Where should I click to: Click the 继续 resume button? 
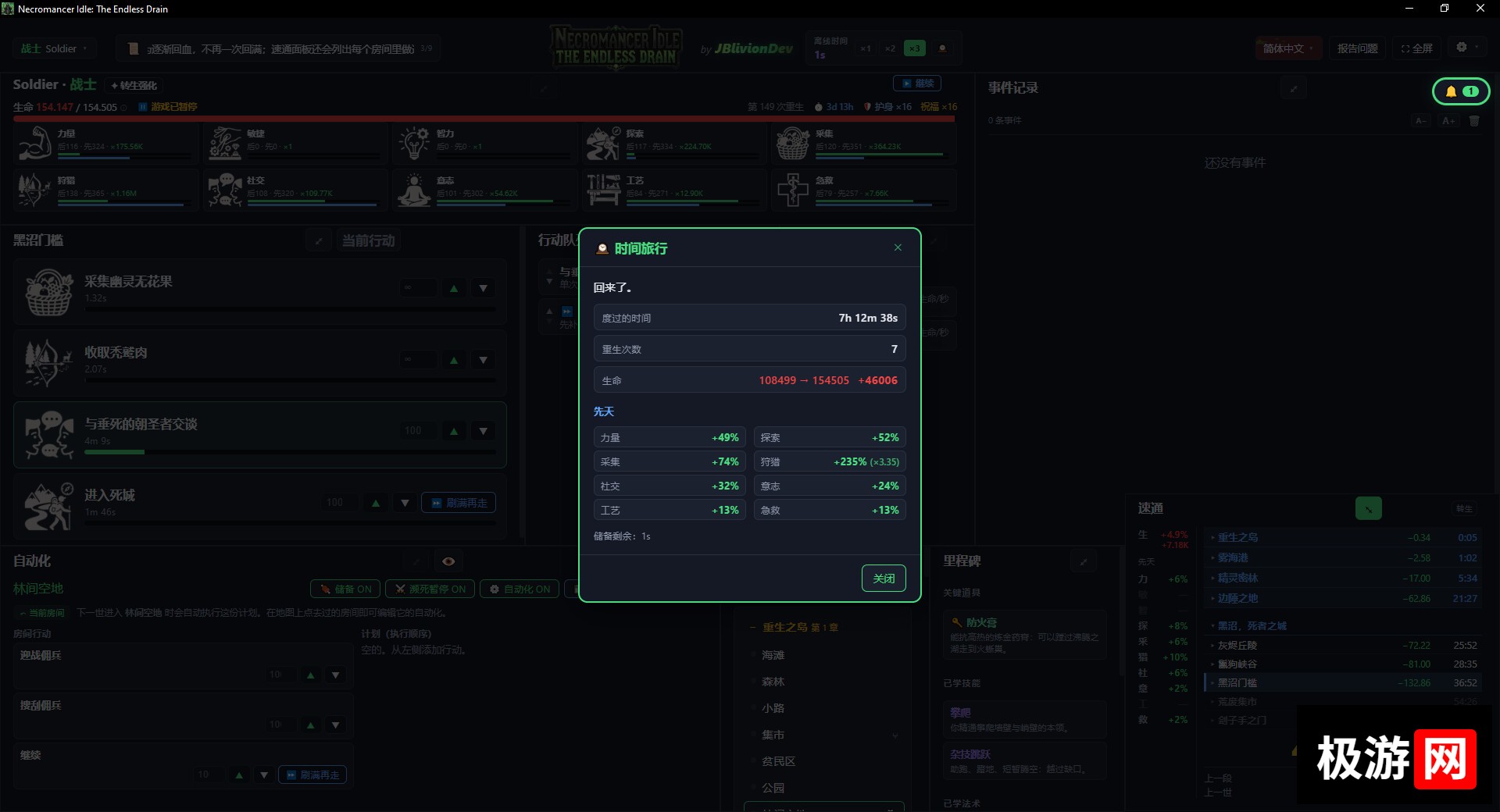click(917, 83)
